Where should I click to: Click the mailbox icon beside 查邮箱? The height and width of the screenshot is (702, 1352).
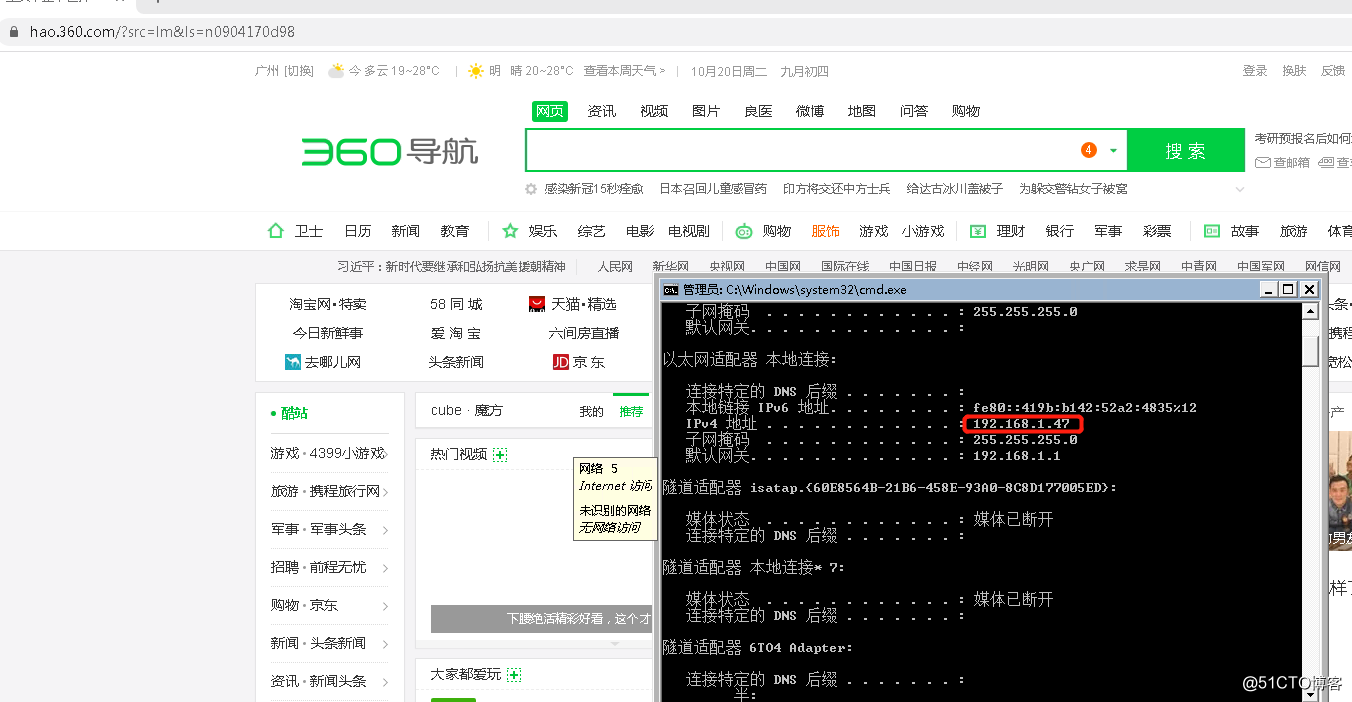click(x=1263, y=162)
